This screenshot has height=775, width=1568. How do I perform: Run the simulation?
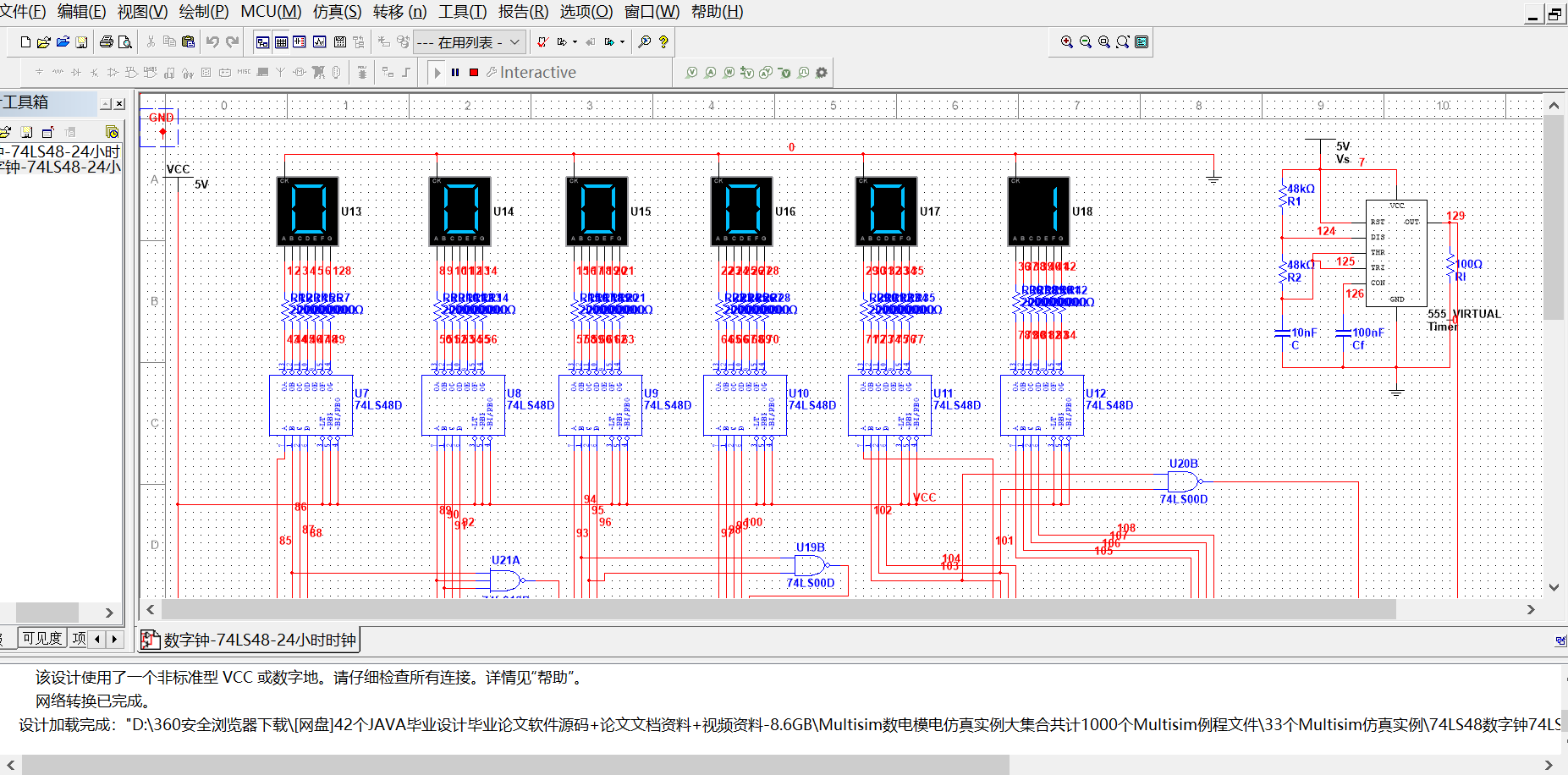point(437,73)
